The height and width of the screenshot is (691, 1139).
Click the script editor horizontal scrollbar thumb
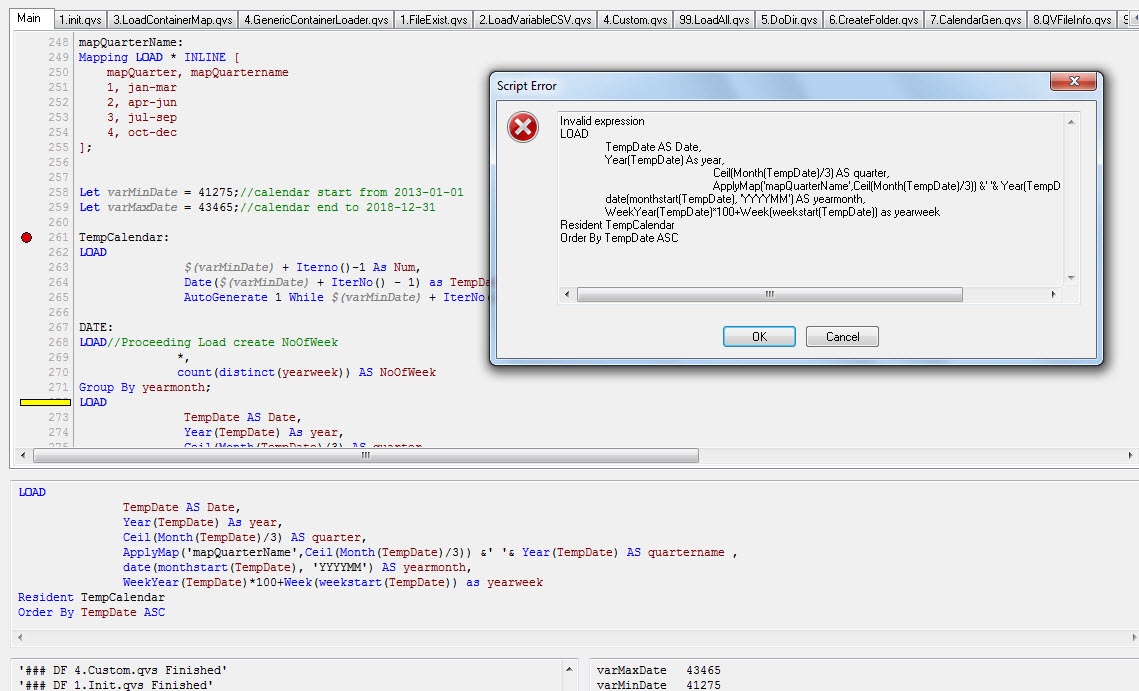point(365,456)
